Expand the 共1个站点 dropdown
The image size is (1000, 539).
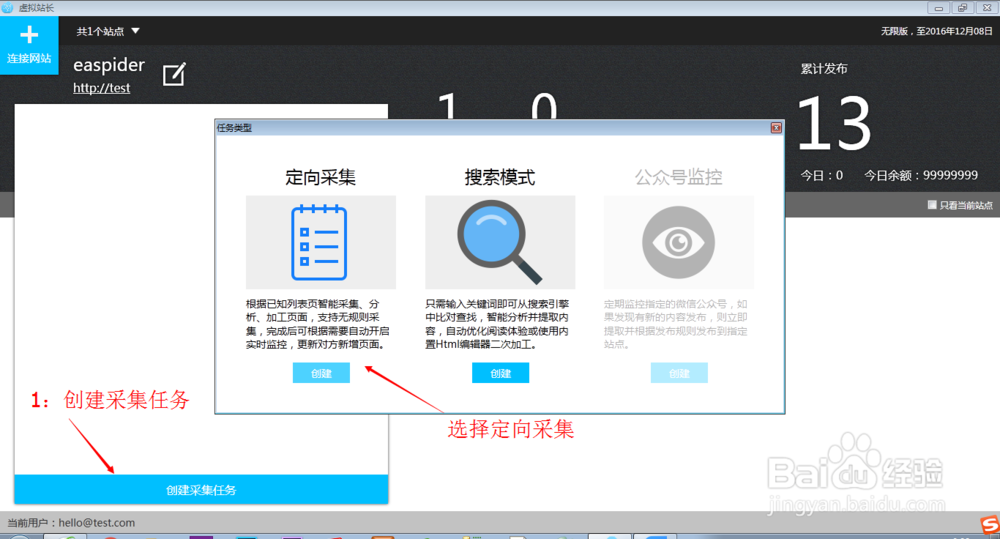[108, 31]
